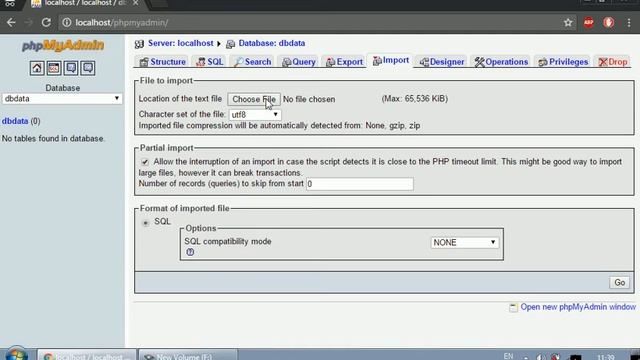Open the Structure tab
The image size is (640, 360).
[x=162, y=62]
